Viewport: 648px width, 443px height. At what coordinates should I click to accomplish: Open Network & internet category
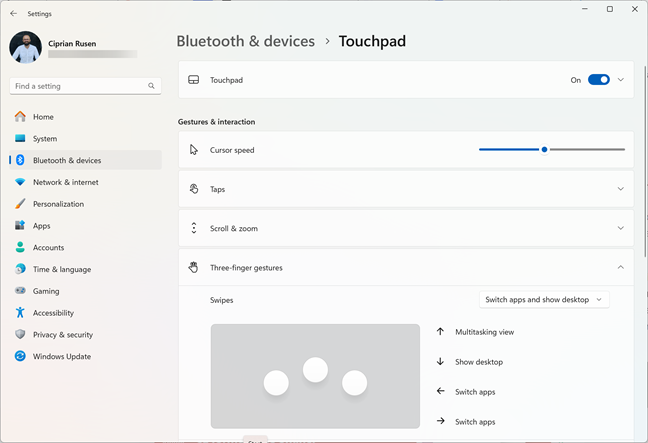coord(86,182)
